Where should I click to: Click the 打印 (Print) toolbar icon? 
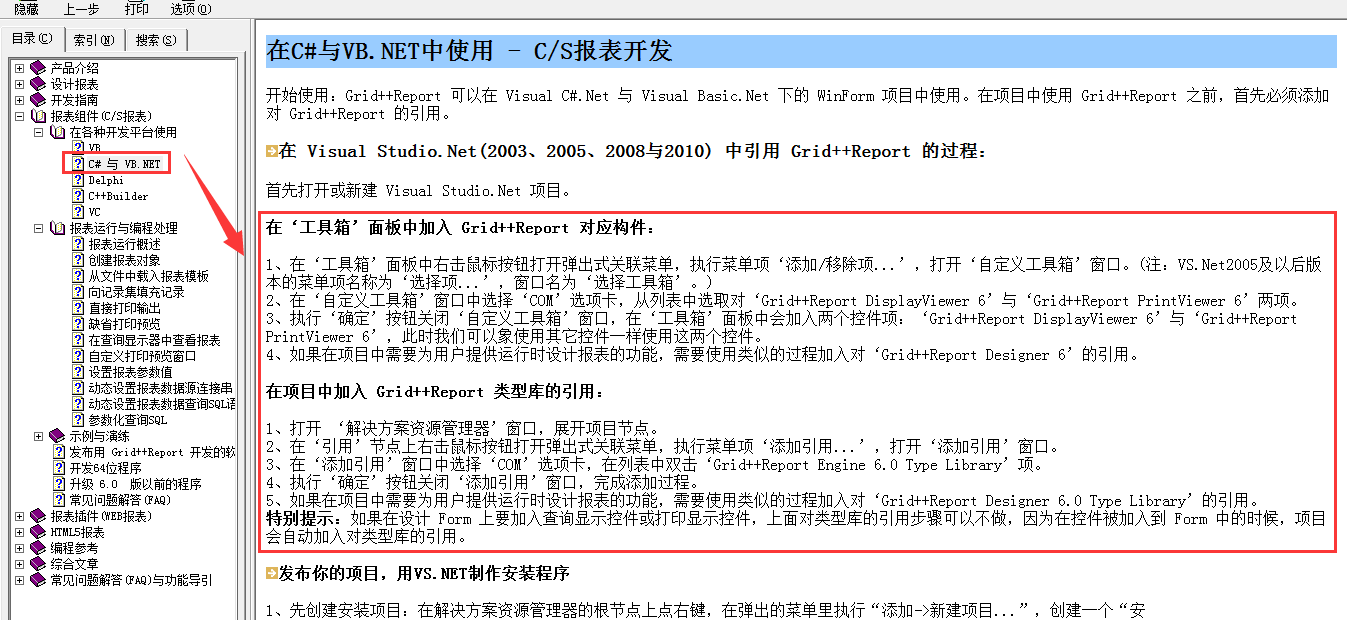[136, 9]
